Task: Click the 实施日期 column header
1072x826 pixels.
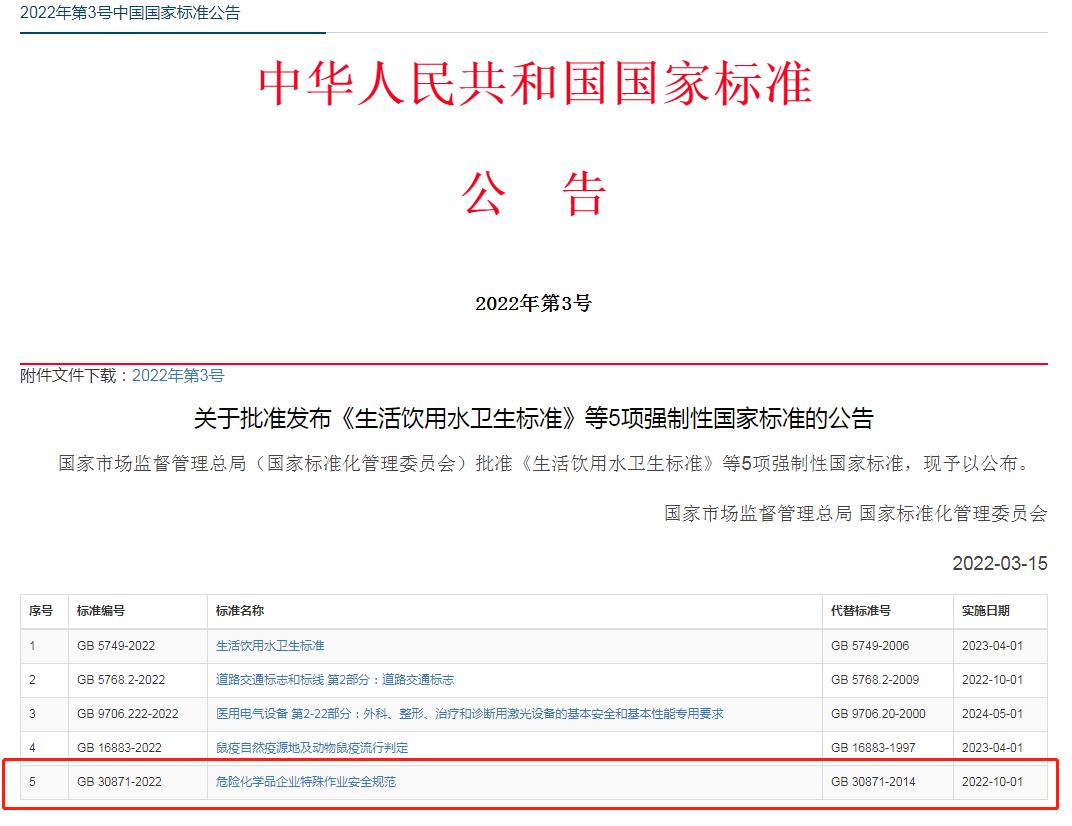Action: [x=985, y=611]
